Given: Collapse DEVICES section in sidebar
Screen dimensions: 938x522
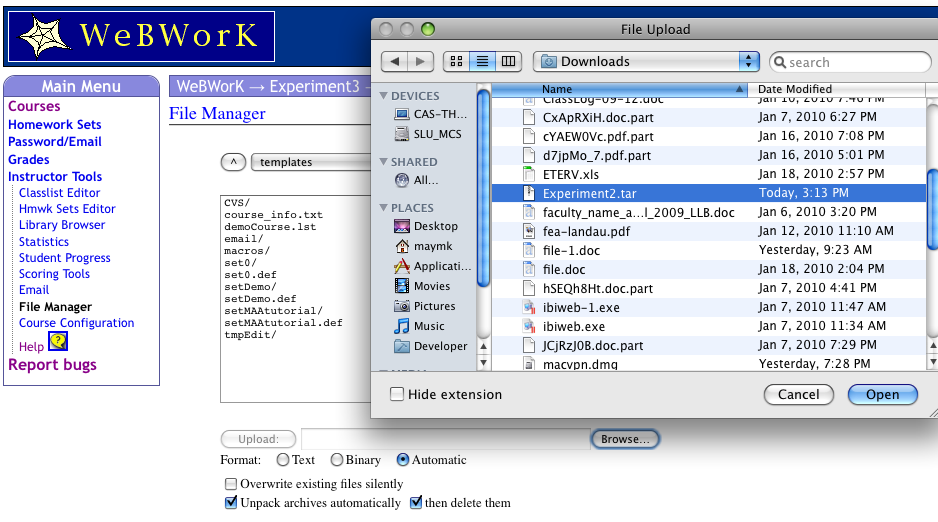Looking at the screenshot, I should (x=383, y=96).
